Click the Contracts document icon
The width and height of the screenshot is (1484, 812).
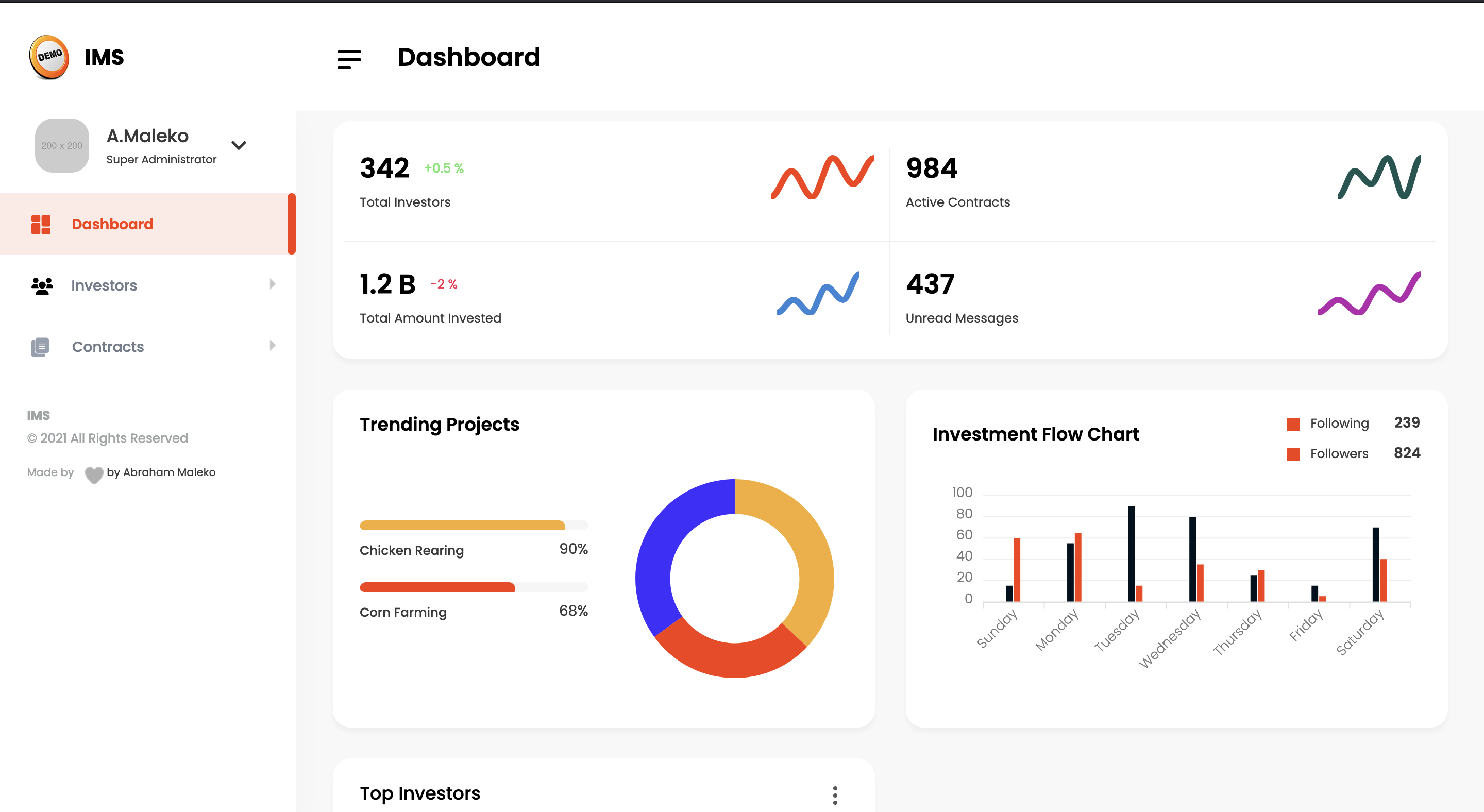(40, 347)
